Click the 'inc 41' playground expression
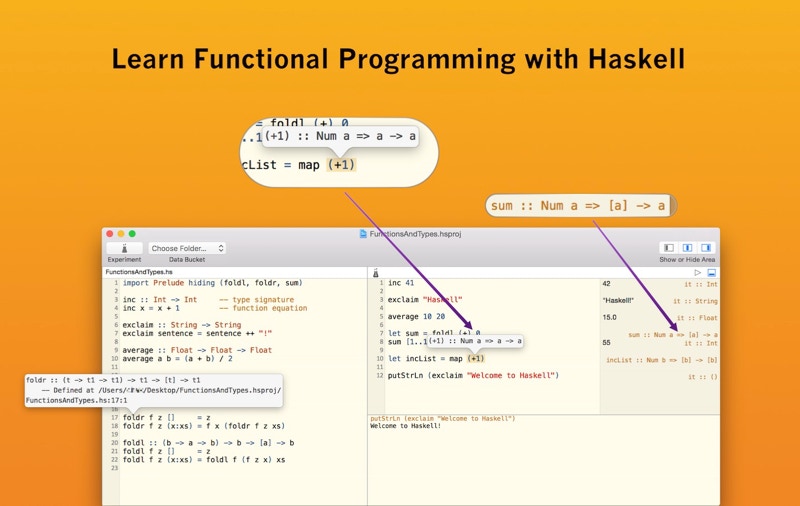The height and width of the screenshot is (506, 800). (x=401, y=283)
